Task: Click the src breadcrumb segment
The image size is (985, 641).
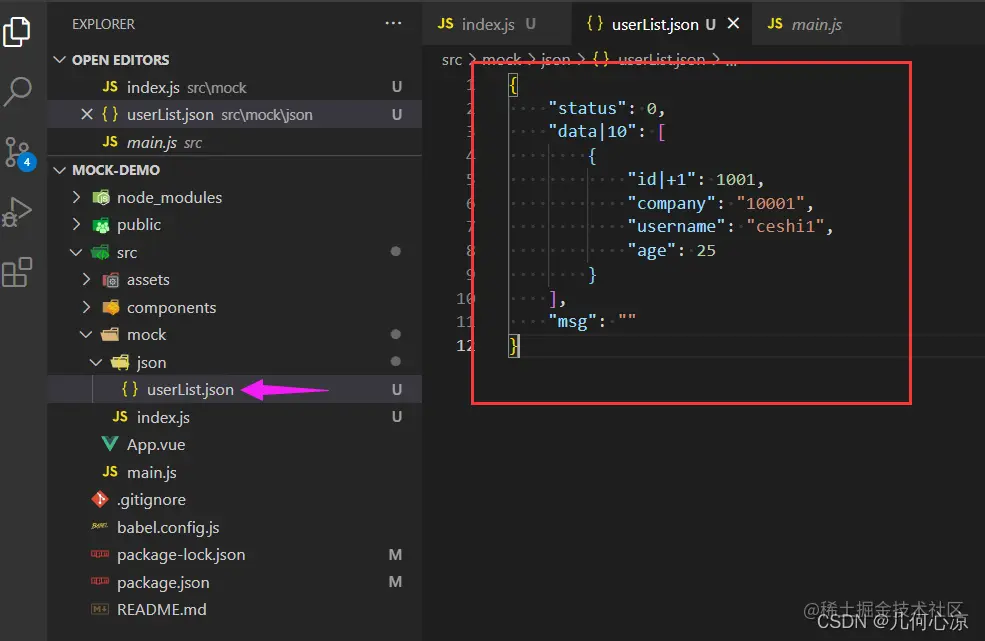Action: 452,59
